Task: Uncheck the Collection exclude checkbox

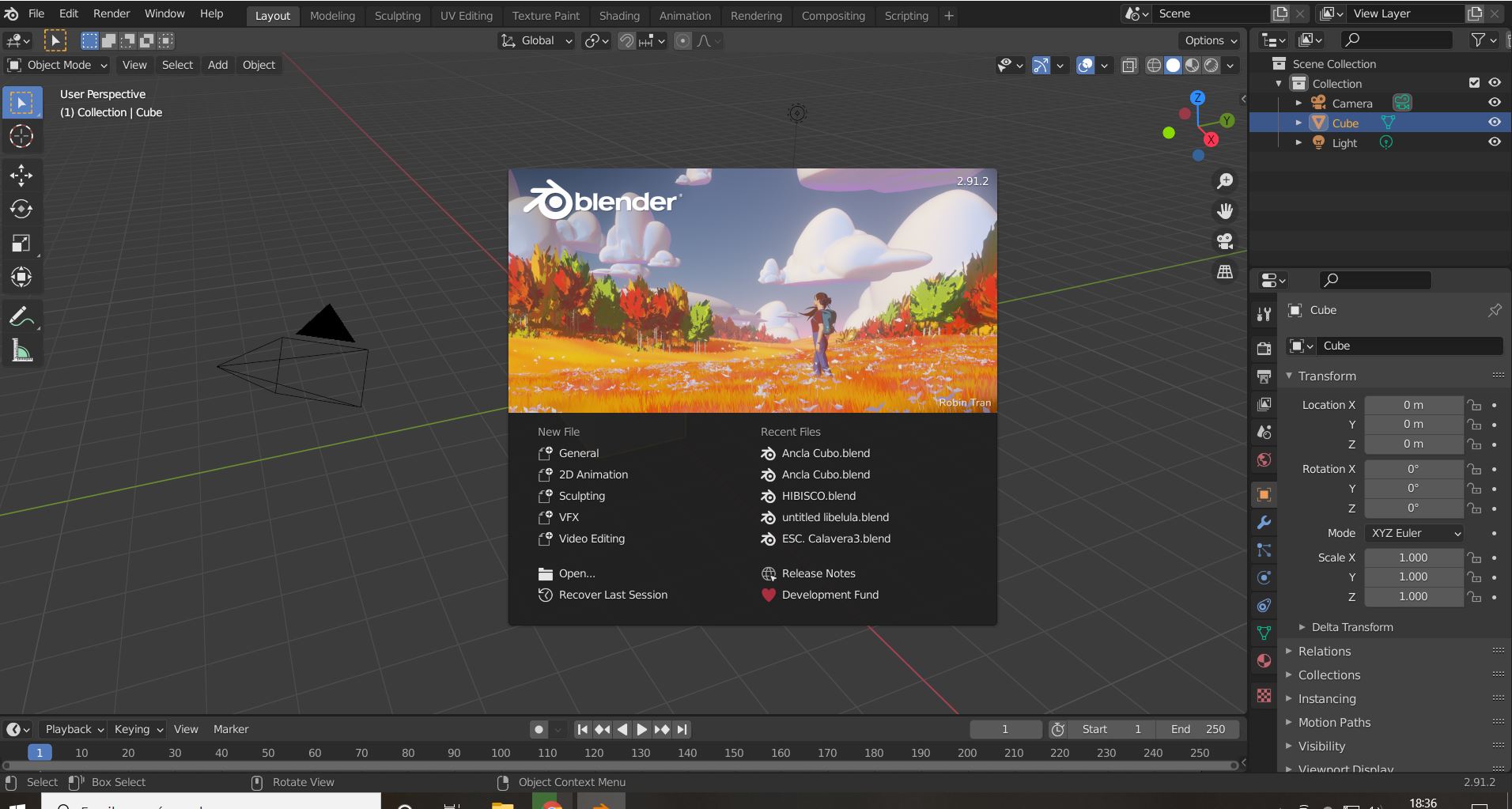Action: click(x=1474, y=83)
